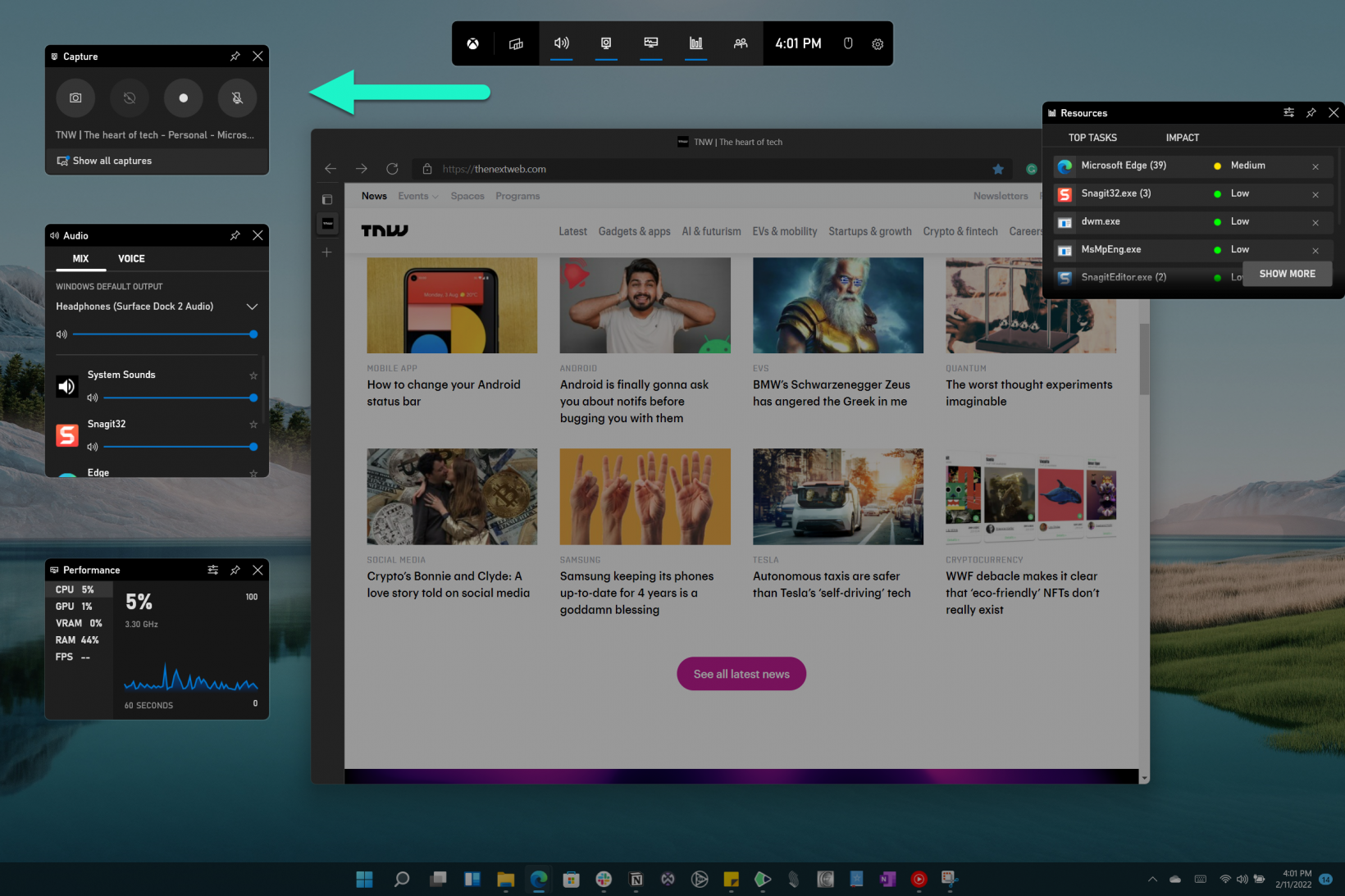Open EVs & mobility category on TNW
This screenshot has width=1345, height=896.
coord(785,232)
